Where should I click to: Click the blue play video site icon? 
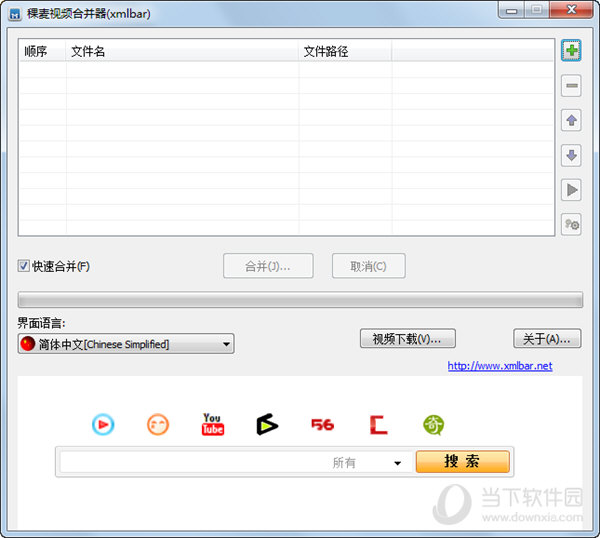(x=103, y=425)
